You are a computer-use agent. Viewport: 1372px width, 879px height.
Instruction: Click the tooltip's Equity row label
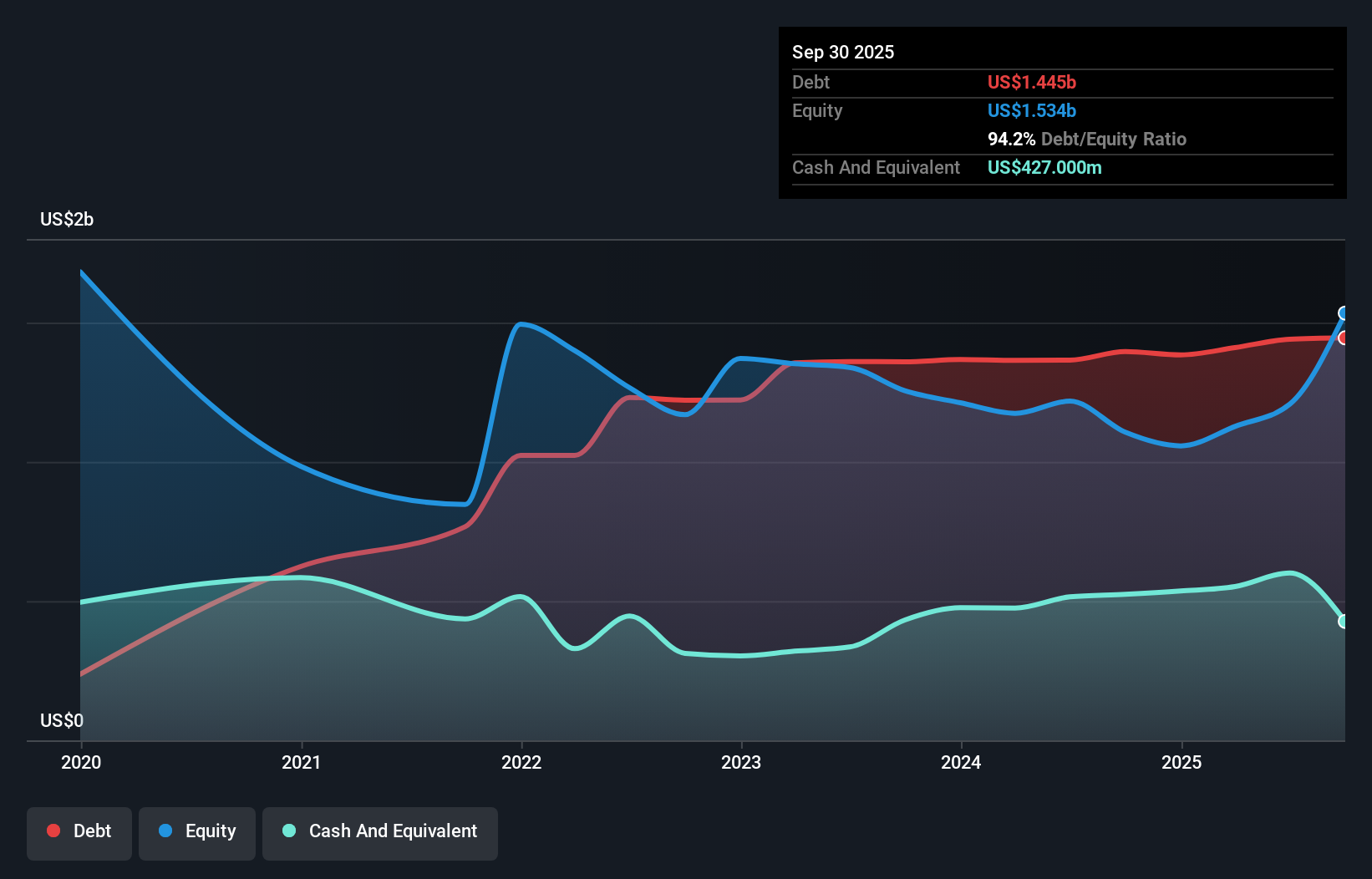[817, 110]
